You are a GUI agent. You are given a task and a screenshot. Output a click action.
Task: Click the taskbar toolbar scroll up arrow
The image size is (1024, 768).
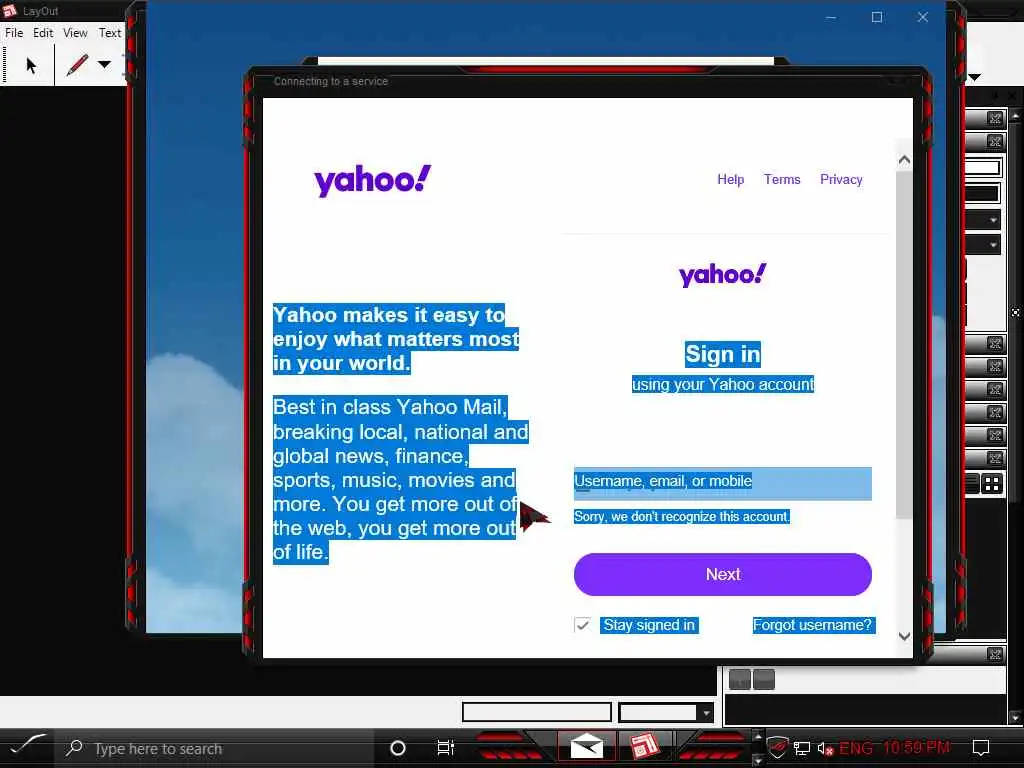pos(758,737)
